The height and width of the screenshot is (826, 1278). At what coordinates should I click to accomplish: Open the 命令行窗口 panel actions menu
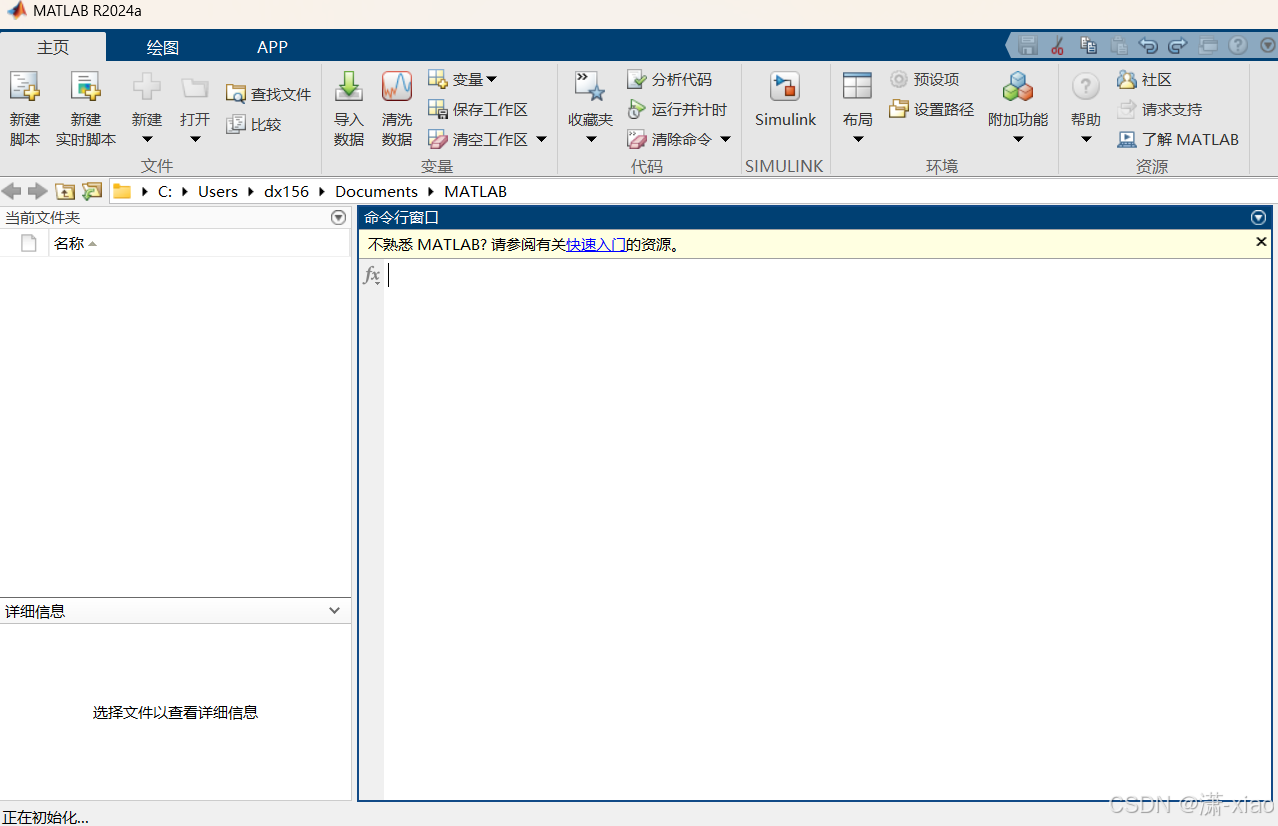1258,217
